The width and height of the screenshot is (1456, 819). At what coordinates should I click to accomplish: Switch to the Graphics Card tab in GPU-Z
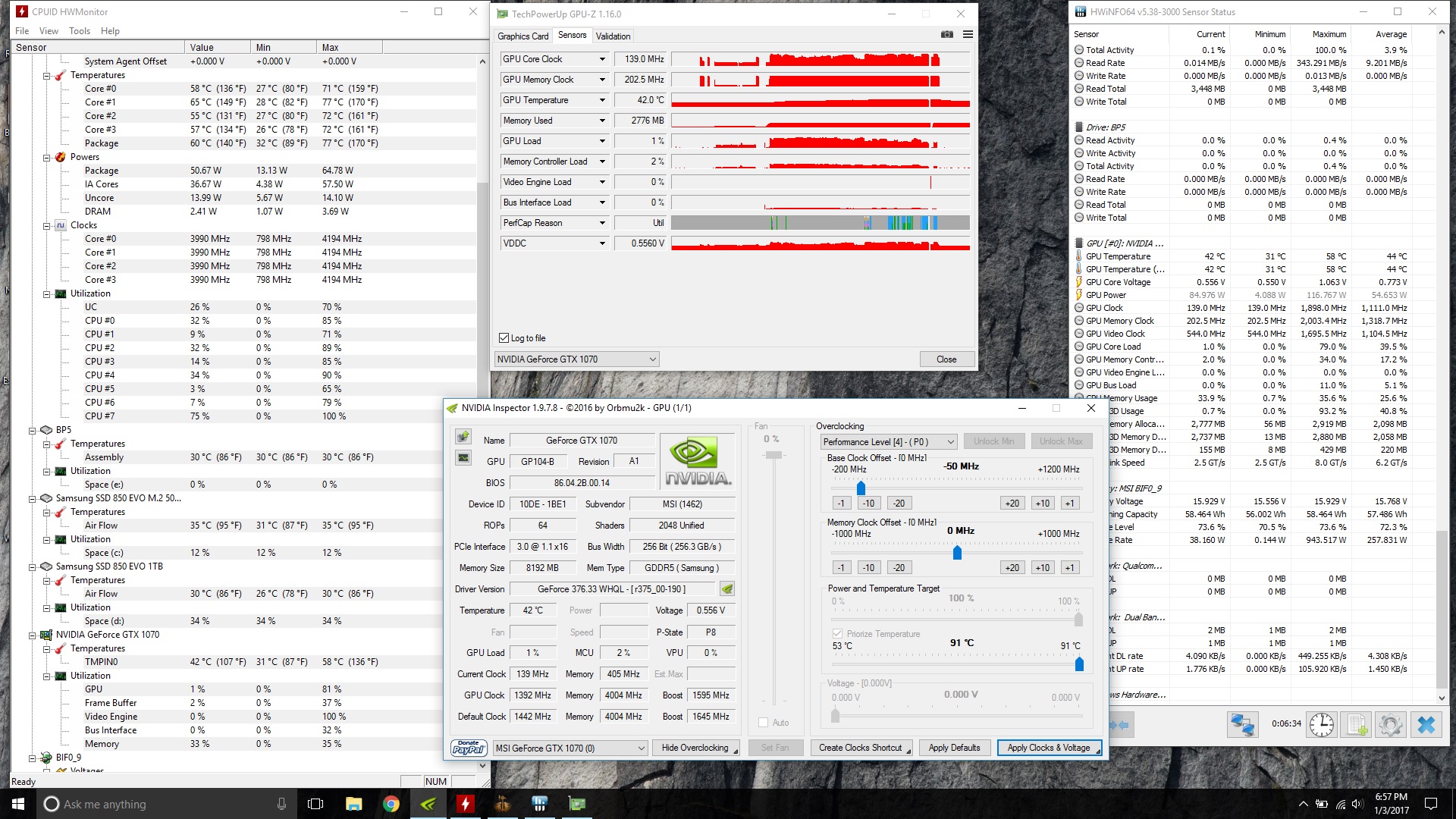pyautogui.click(x=522, y=36)
